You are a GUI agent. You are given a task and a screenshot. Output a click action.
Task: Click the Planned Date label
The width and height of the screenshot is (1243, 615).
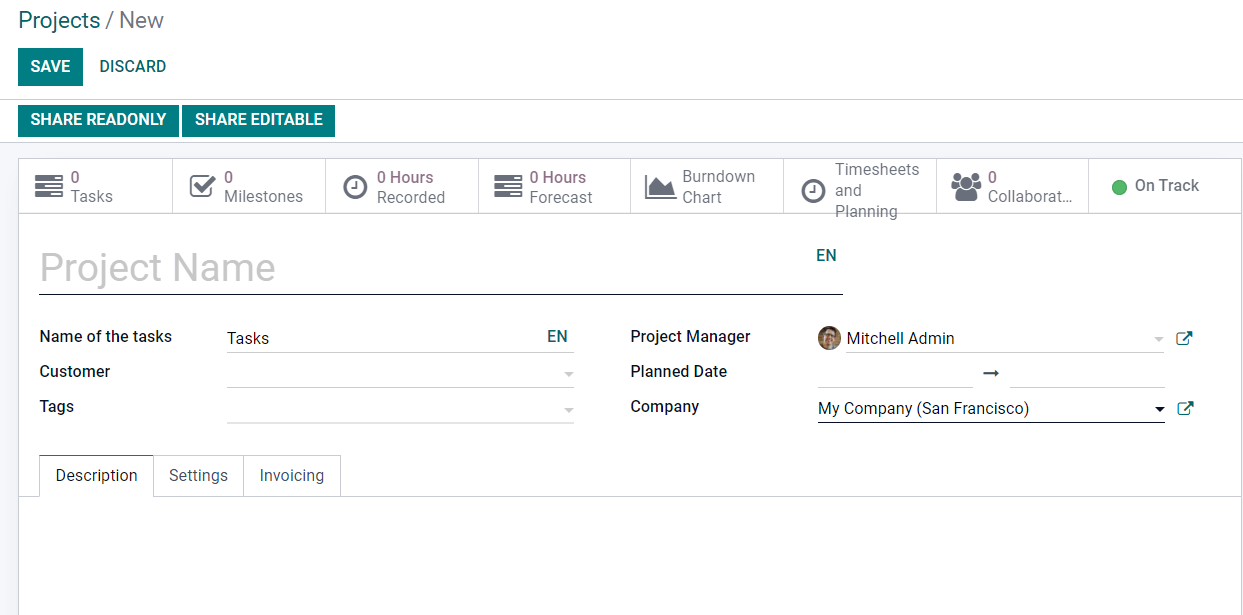click(x=679, y=372)
